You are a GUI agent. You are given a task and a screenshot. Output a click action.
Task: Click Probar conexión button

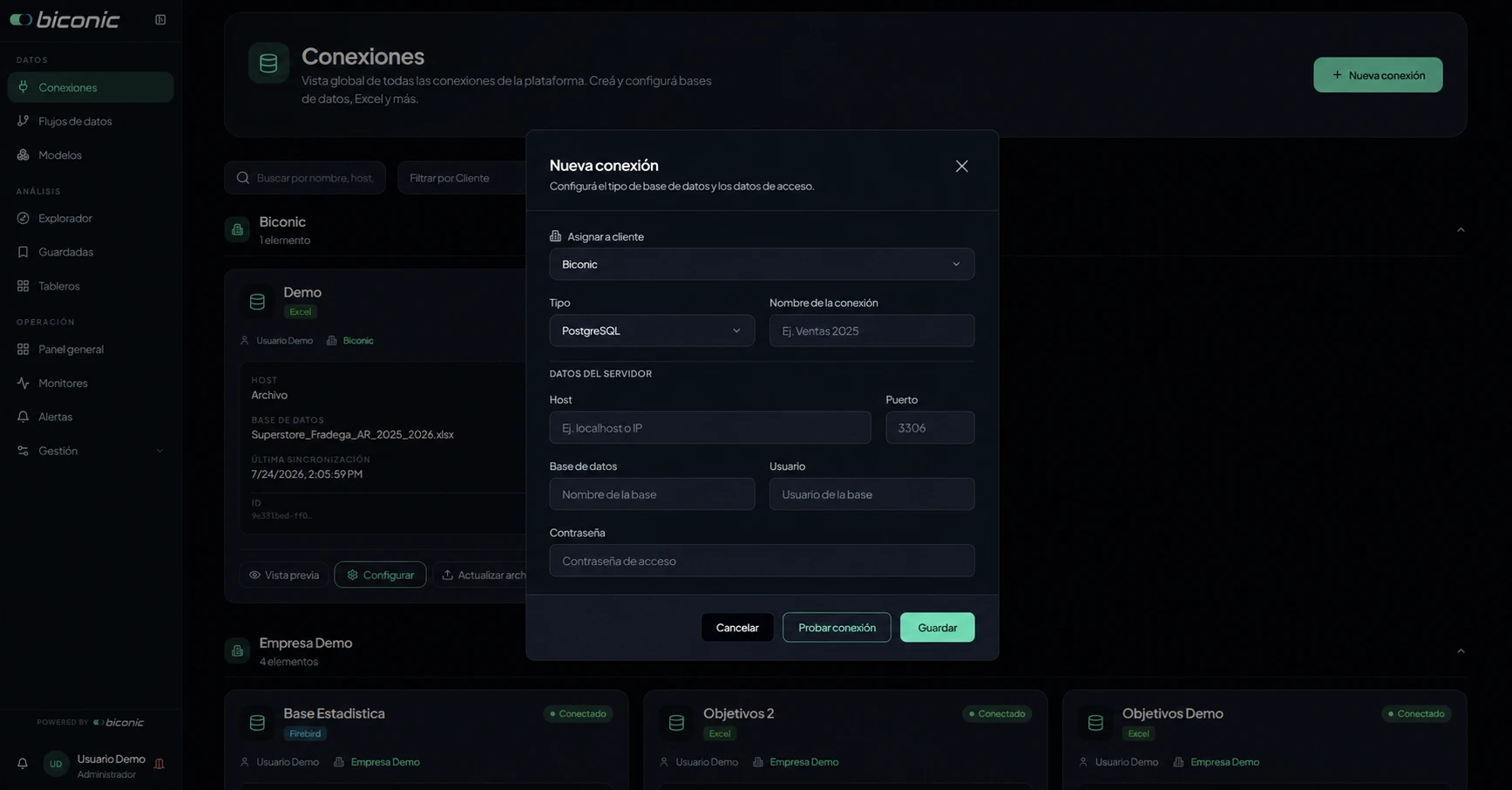tap(837, 628)
